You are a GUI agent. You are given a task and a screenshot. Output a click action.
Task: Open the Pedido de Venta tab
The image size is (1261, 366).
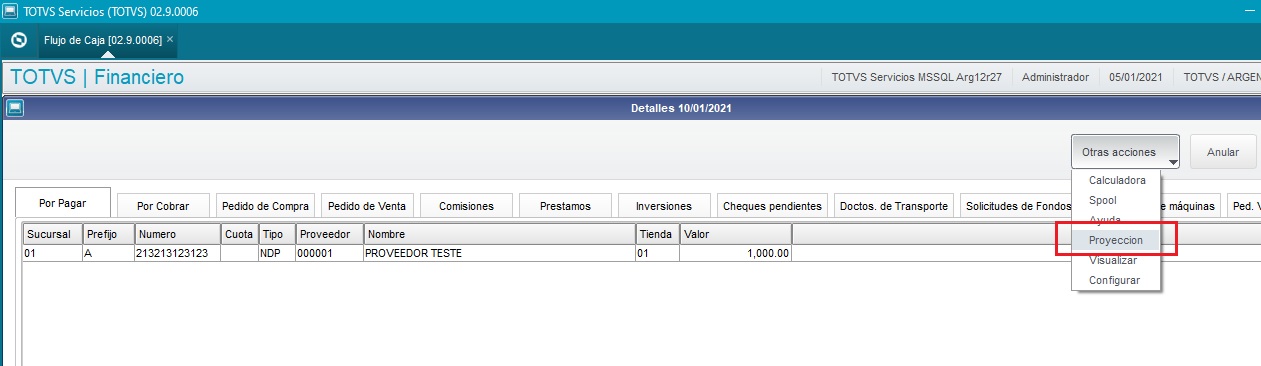pos(367,206)
